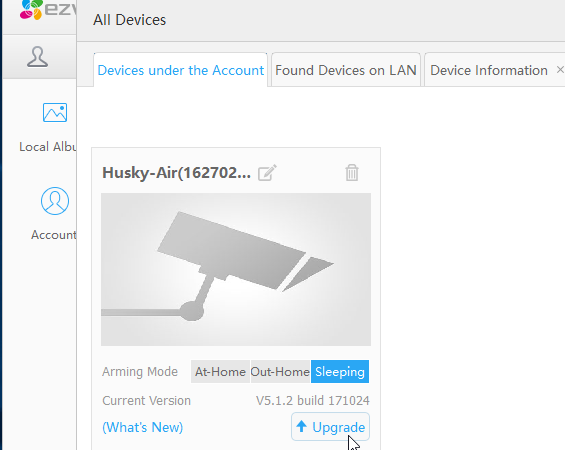Click the Current Version label
This screenshot has height=450, width=565.
click(x=146, y=401)
